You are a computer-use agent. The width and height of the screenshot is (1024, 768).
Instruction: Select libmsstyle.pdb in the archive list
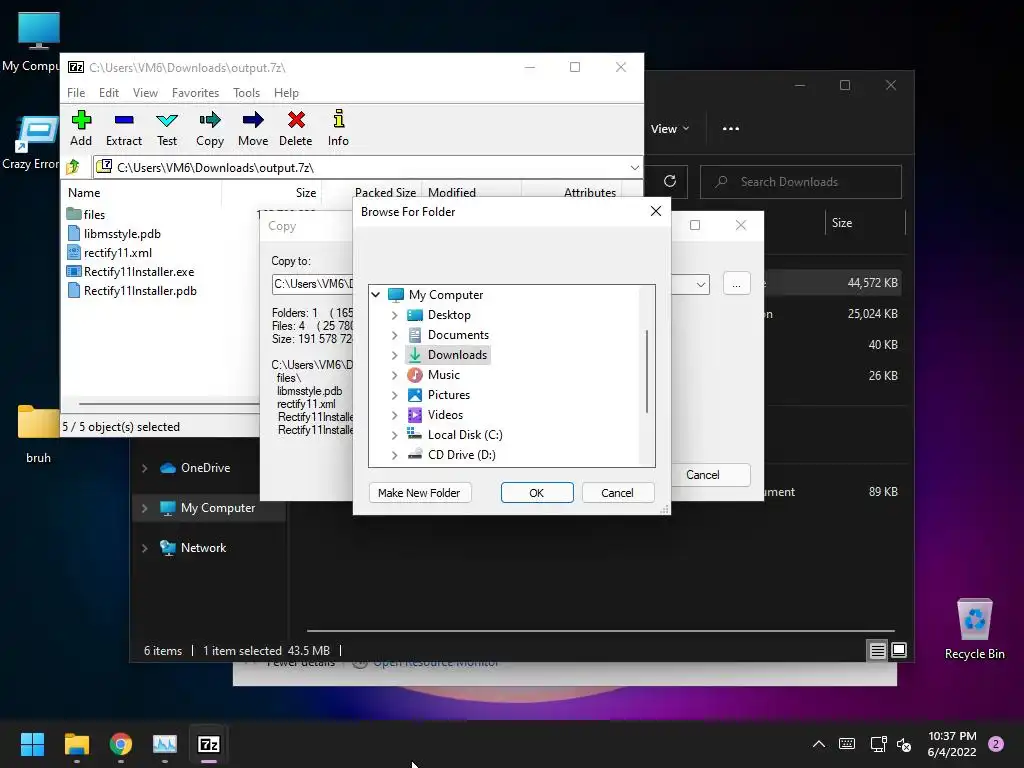tap(114, 234)
